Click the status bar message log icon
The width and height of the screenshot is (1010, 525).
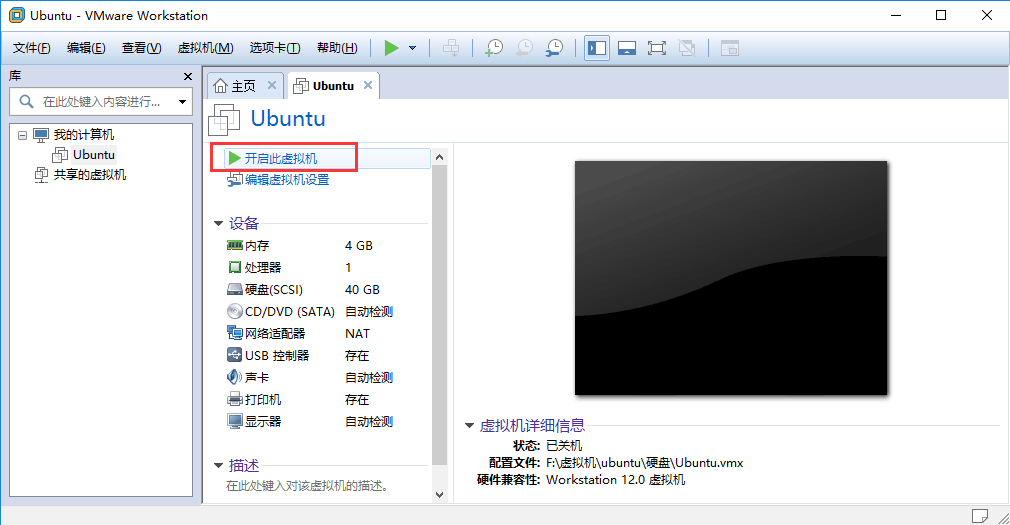click(x=980, y=516)
